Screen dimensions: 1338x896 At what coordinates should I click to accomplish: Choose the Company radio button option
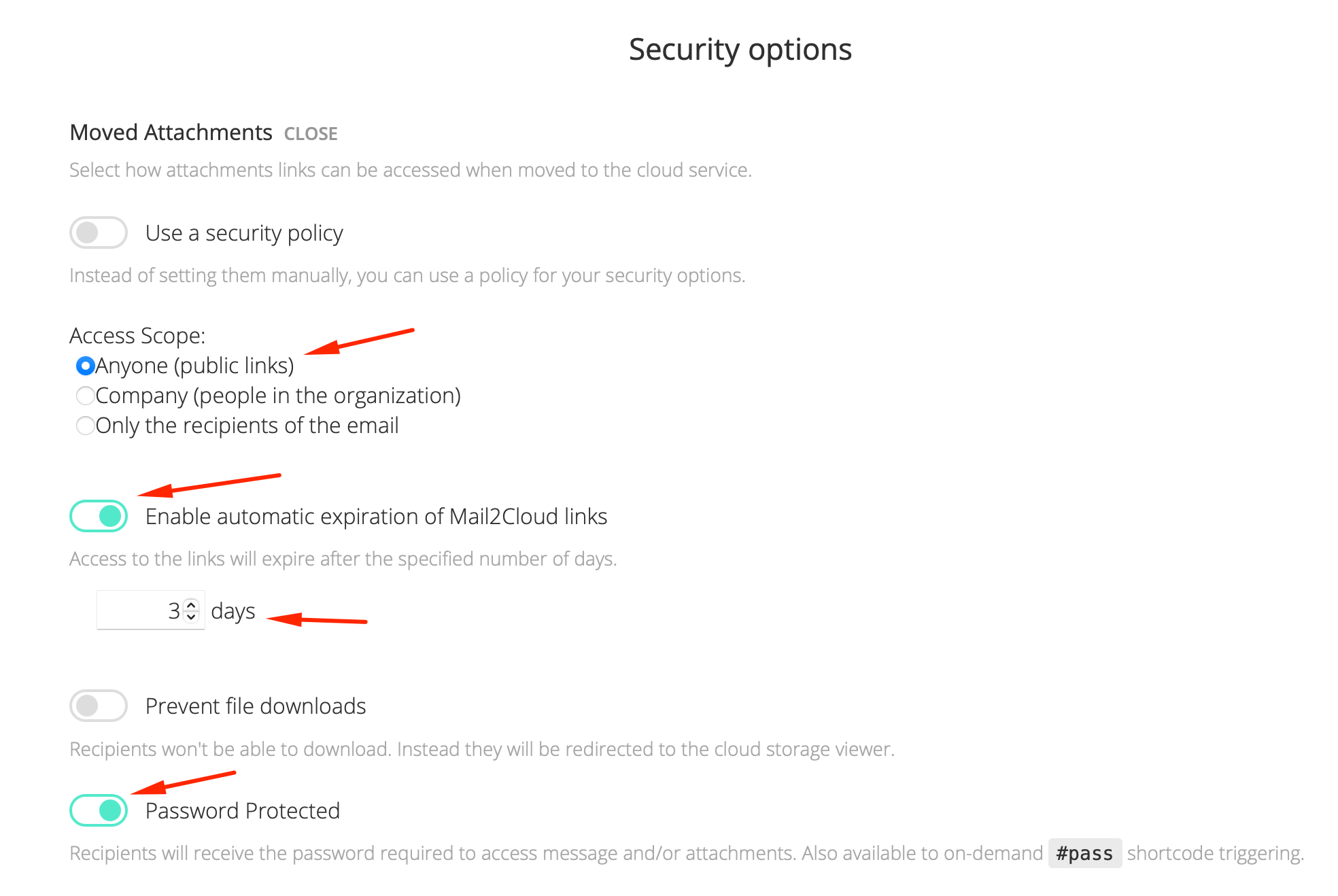[85, 396]
